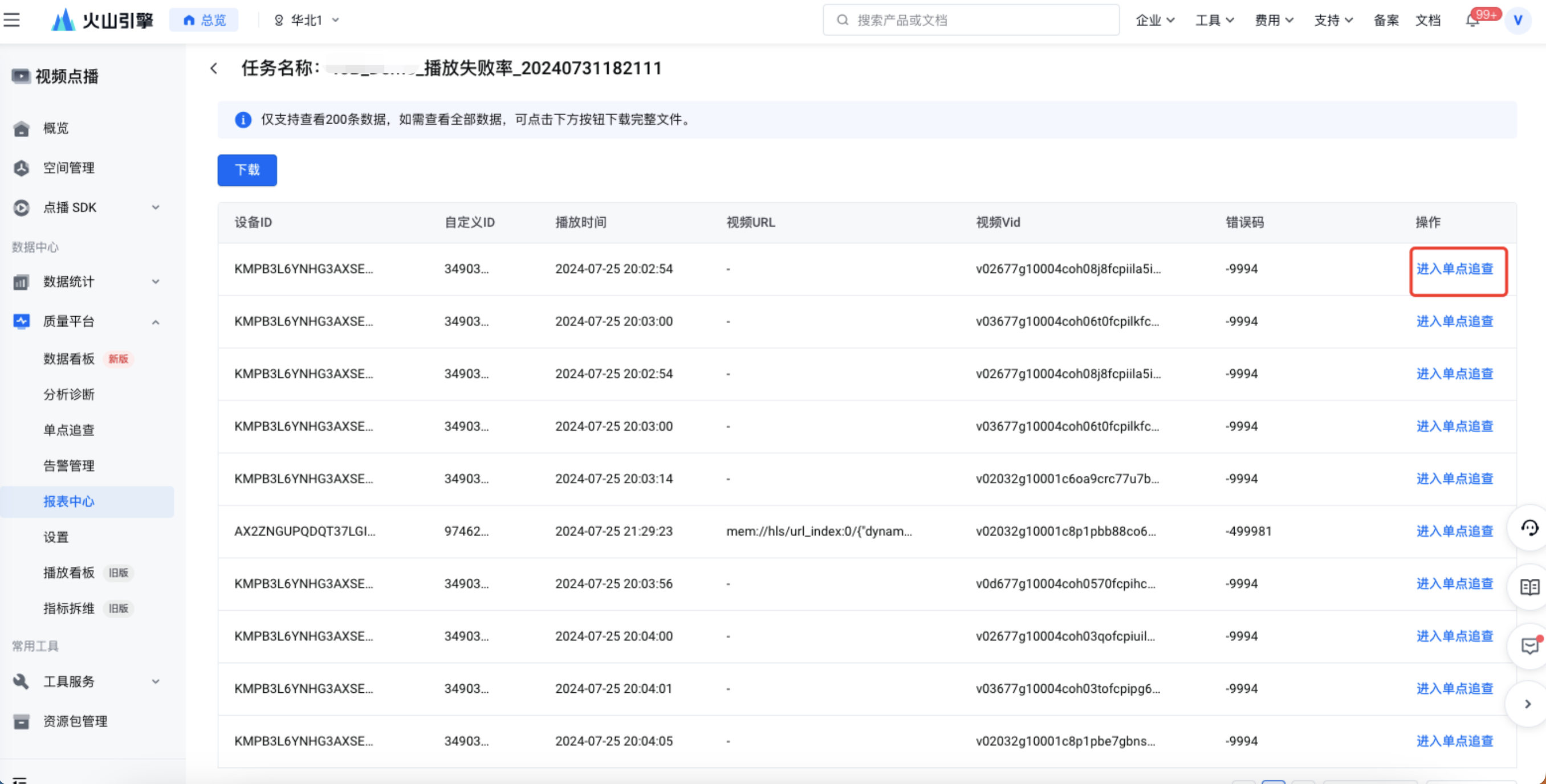Click the right-arrow floating side button
Image resolution: width=1546 pixels, height=784 pixels.
point(1528,704)
